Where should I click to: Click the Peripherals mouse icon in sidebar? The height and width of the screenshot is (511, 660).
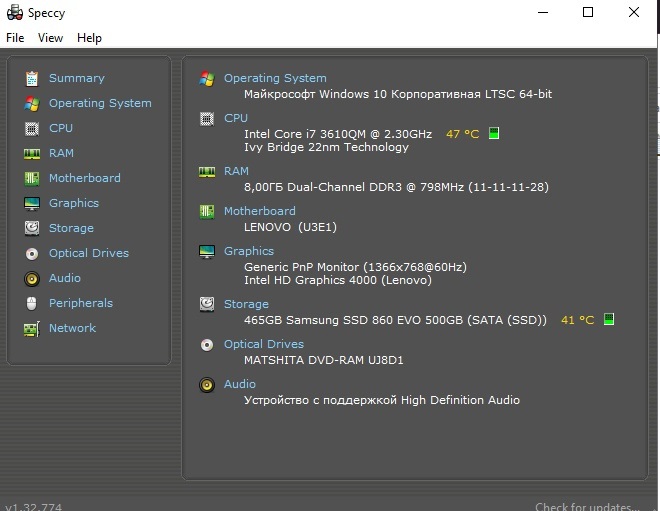[31, 303]
